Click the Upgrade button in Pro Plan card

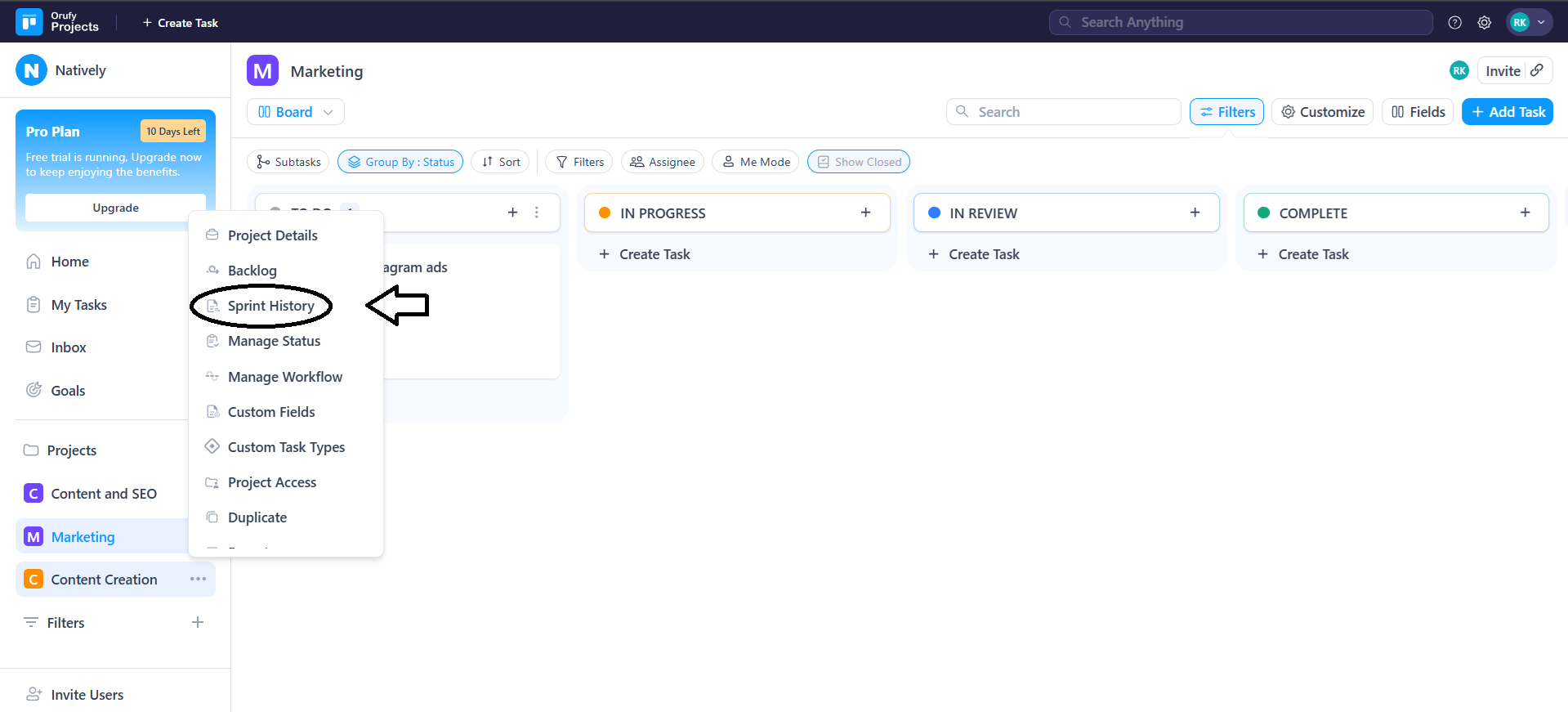click(115, 208)
